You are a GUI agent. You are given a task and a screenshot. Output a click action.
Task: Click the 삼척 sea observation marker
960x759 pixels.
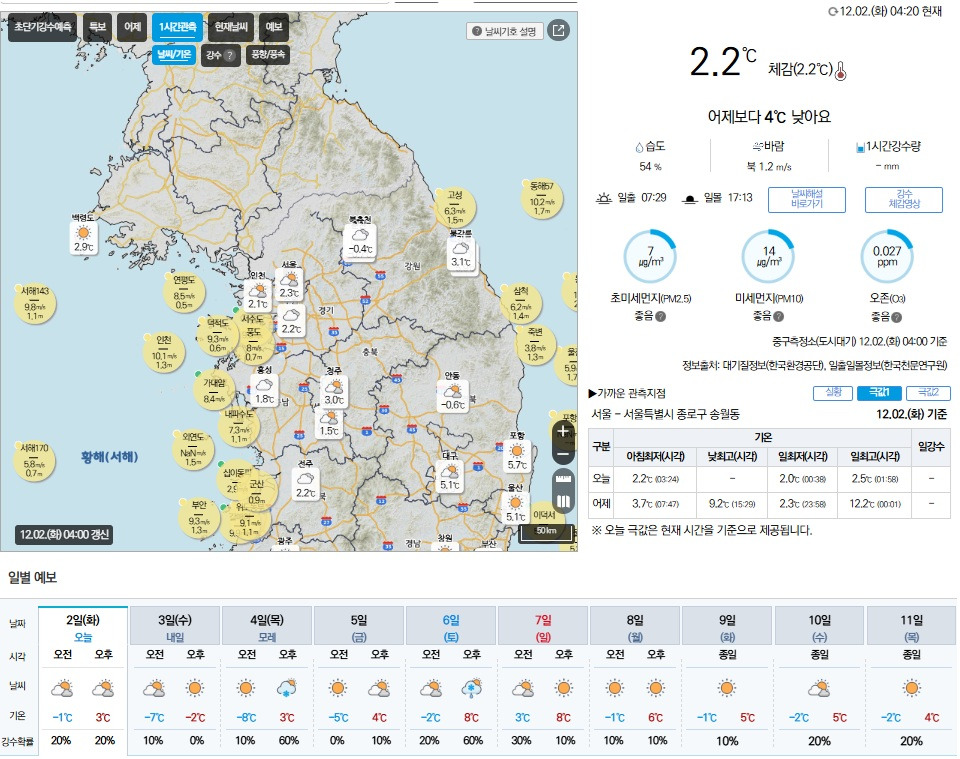pyautogui.click(x=520, y=303)
